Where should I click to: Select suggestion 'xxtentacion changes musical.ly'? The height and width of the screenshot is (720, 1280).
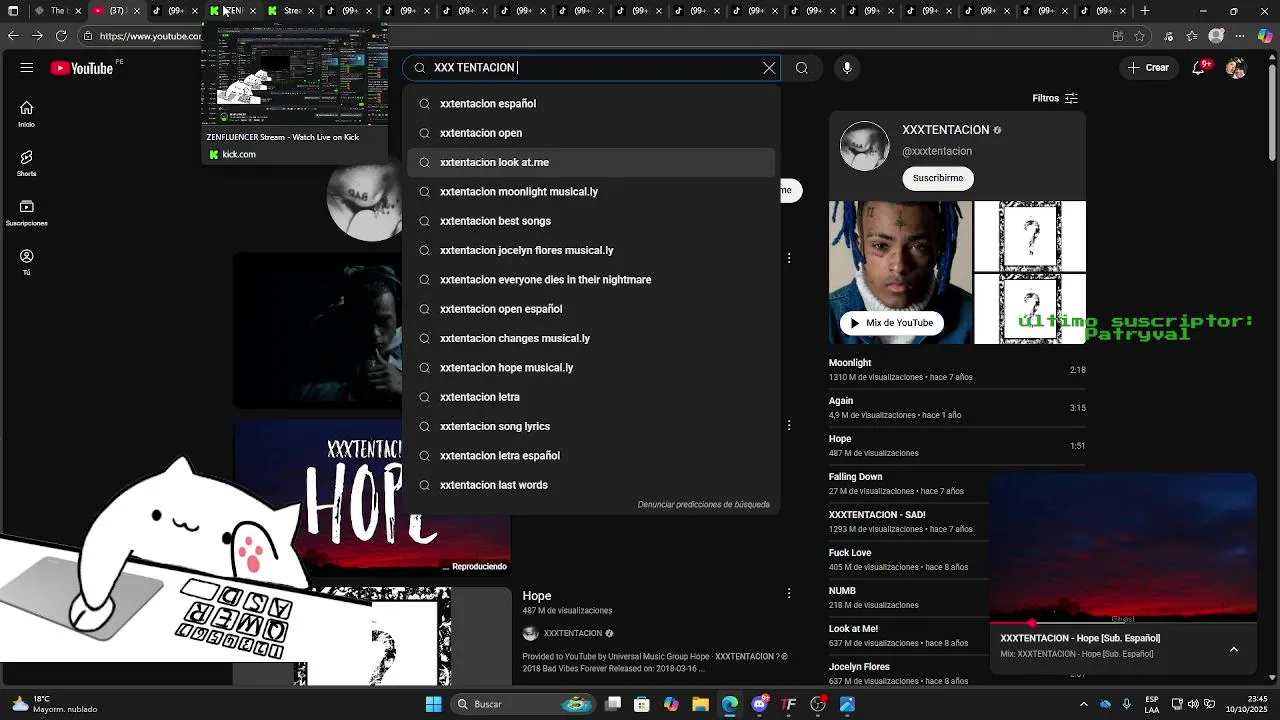coord(592,338)
